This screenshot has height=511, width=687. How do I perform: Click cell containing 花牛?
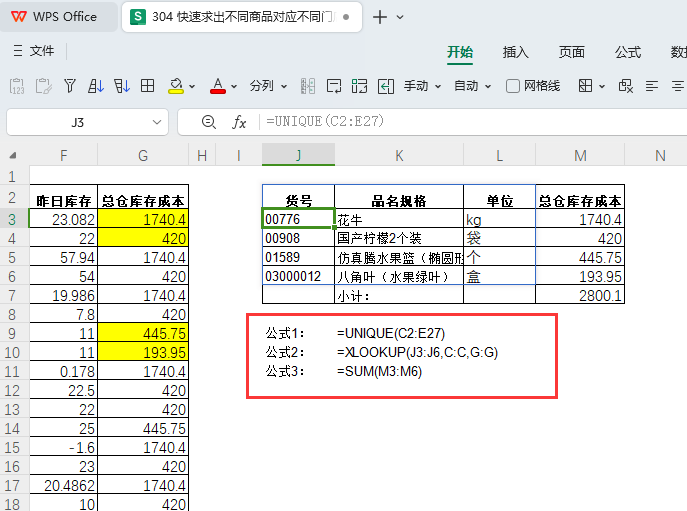tap(399, 219)
